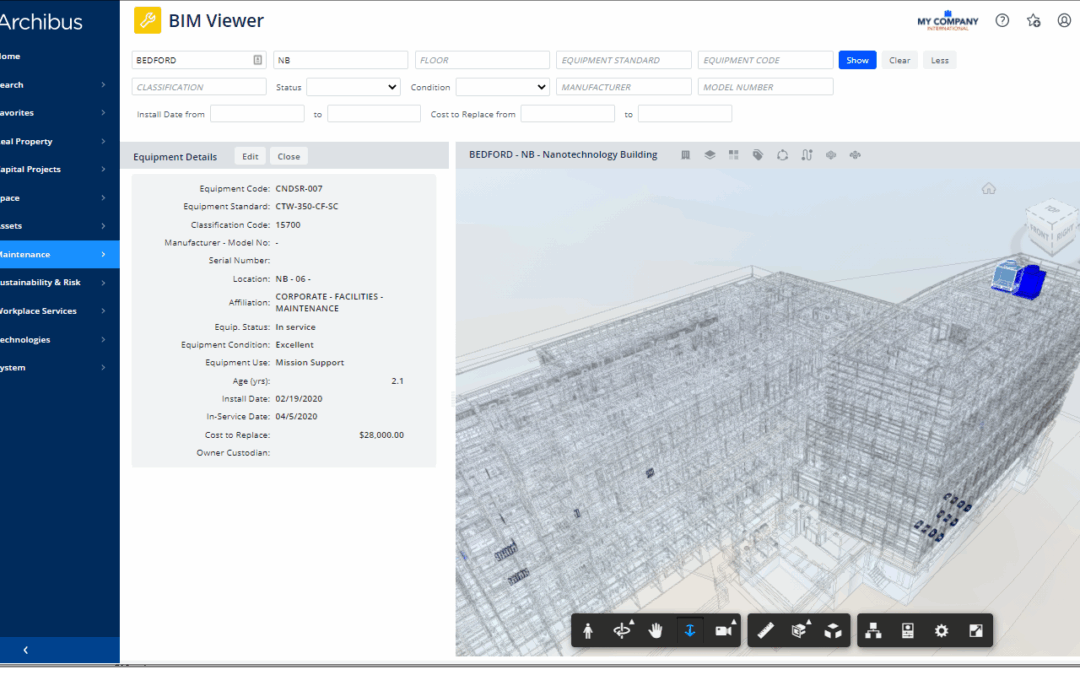
Task: Click the Cost to Replace from field
Action: [x=568, y=114]
